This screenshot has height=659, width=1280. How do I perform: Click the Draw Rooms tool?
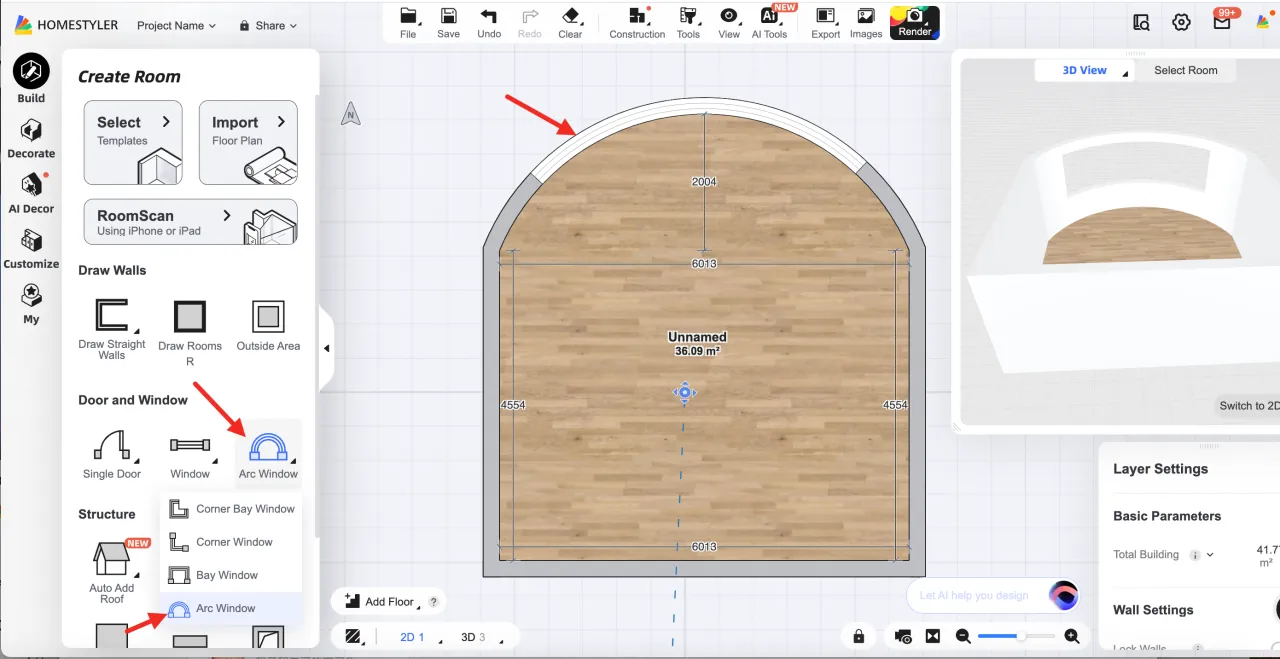[x=189, y=318]
